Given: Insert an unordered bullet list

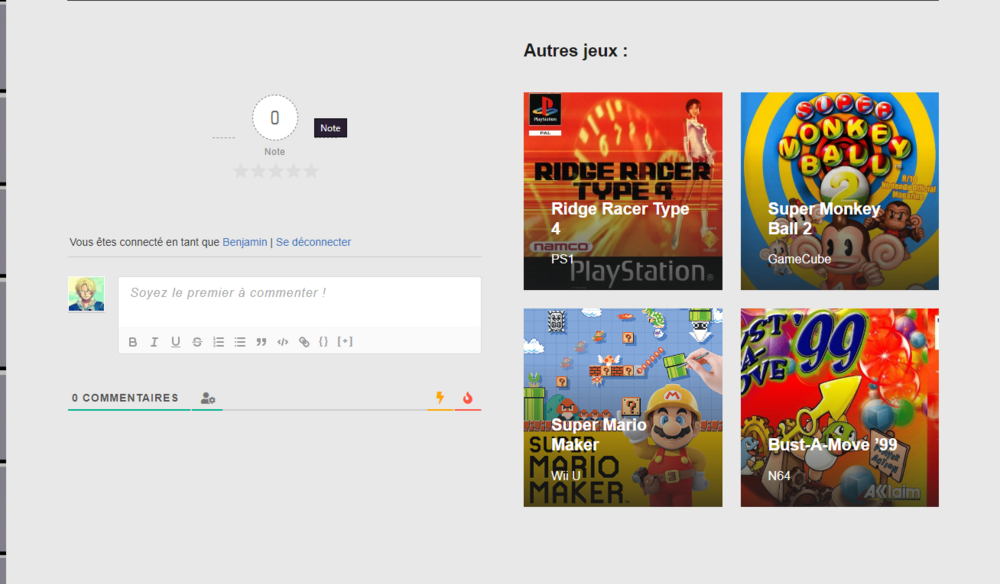Looking at the screenshot, I should coord(240,342).
